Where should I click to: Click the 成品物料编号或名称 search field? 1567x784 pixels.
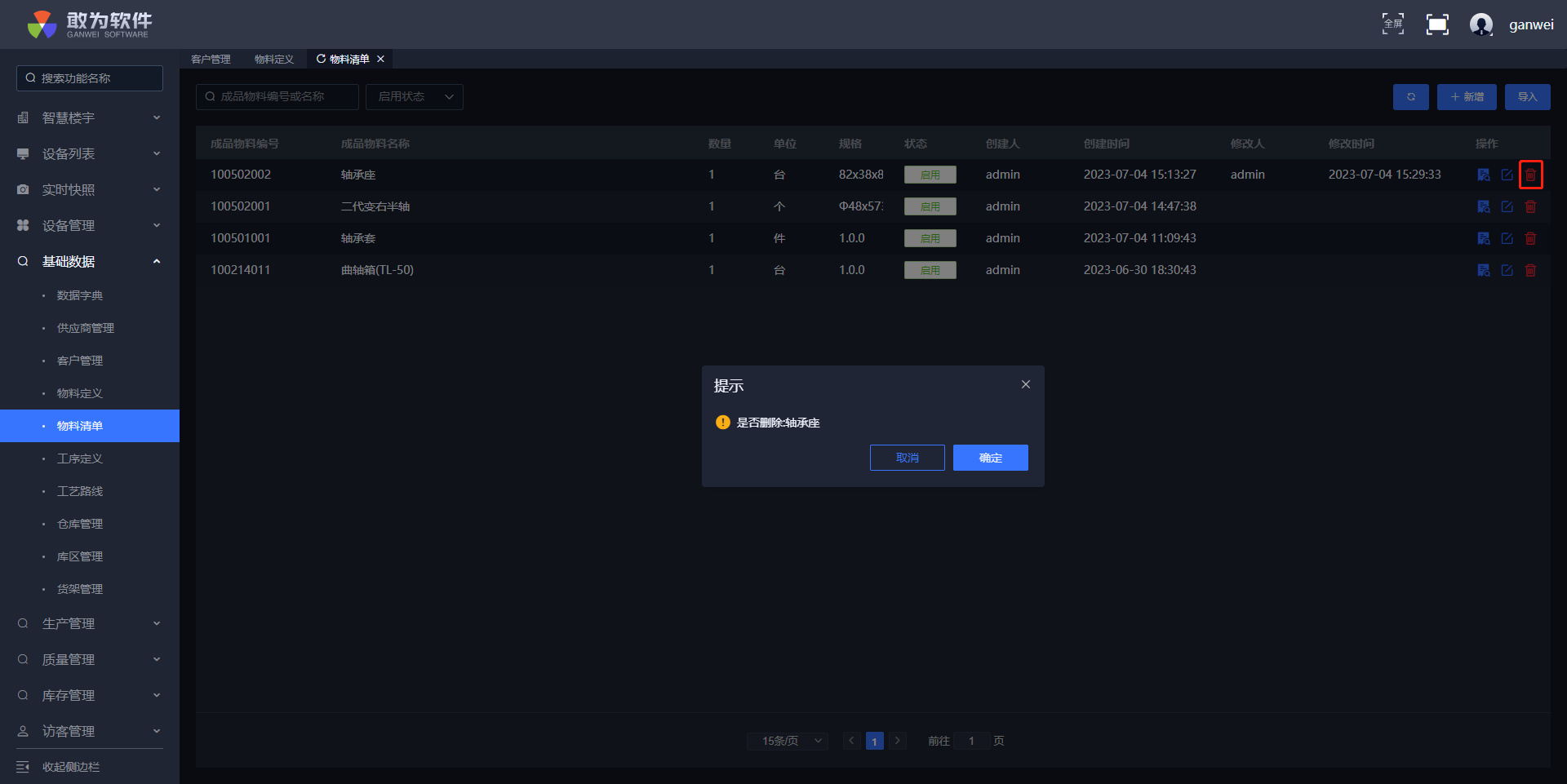tap(277, 97)
